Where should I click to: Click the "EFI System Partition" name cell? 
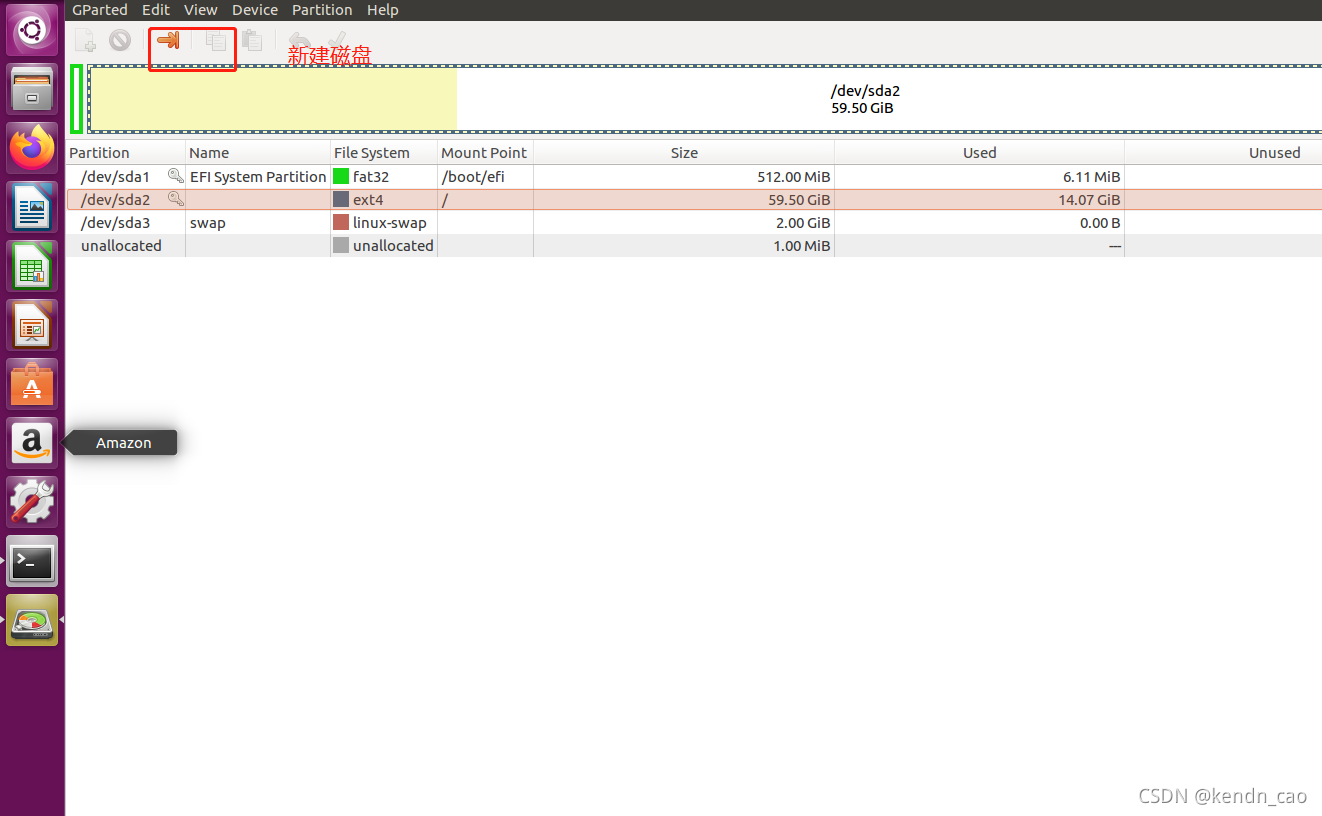(258, 176)
